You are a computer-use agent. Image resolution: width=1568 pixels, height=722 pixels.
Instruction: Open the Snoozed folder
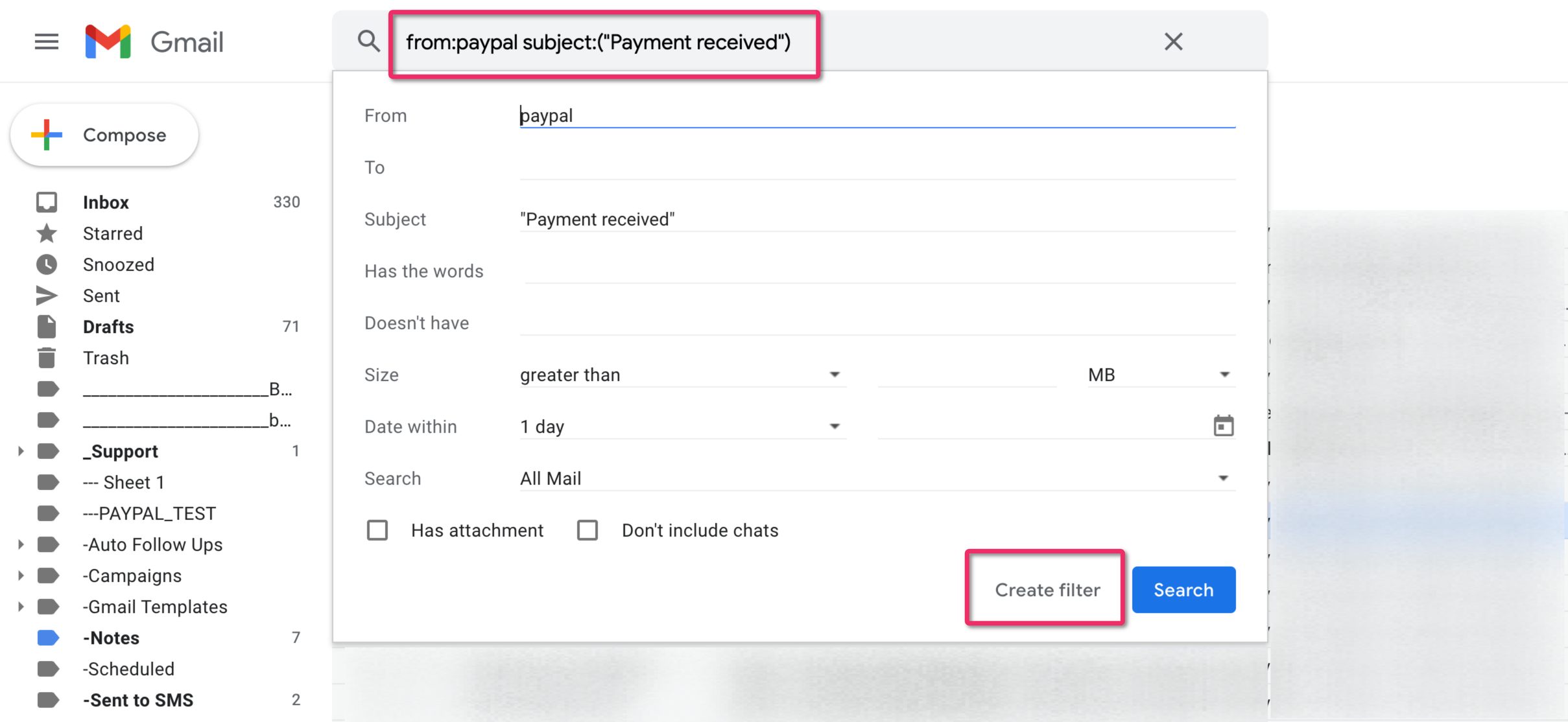coord(119,264)
